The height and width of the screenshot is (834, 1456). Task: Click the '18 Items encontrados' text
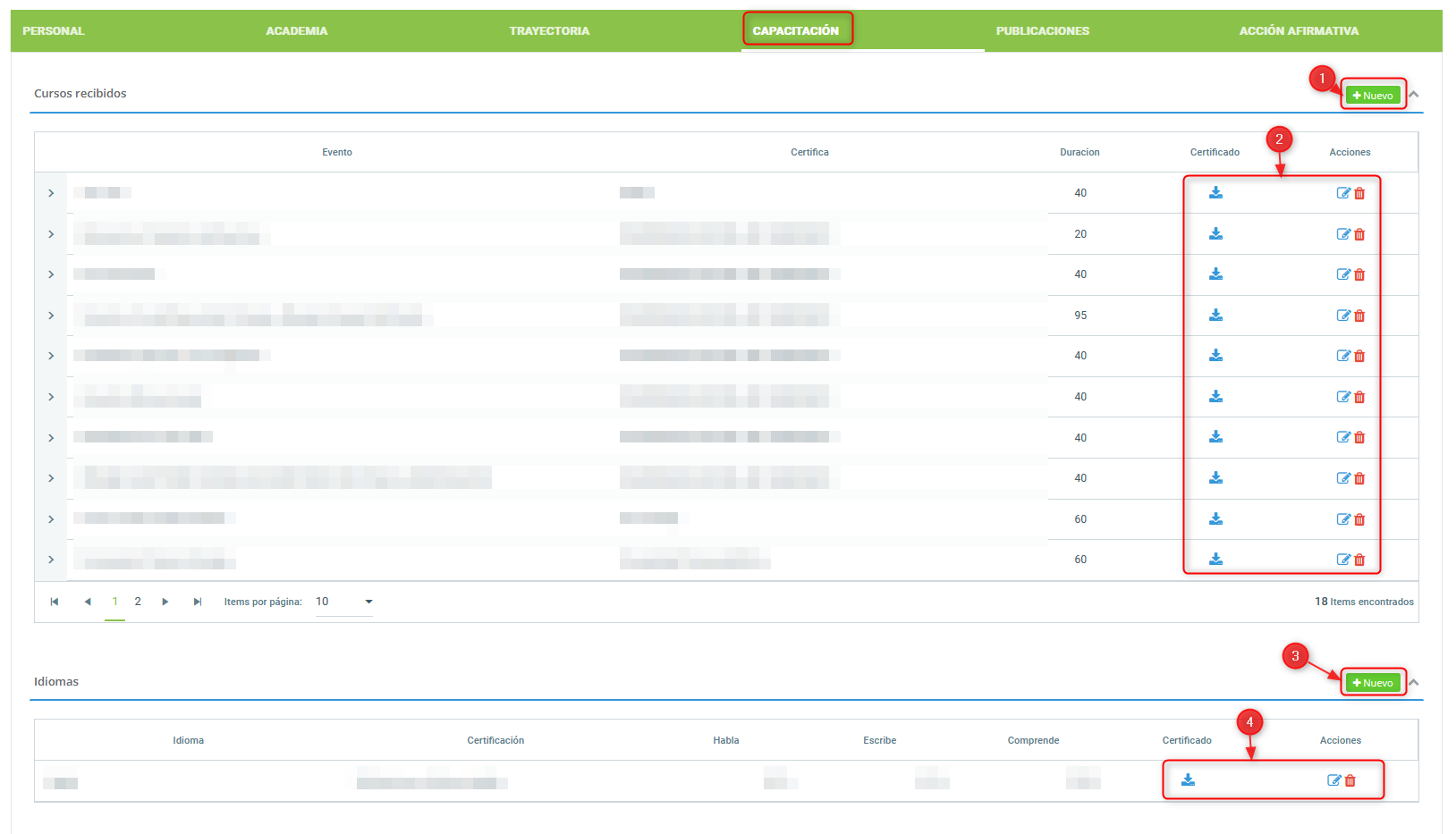(1364, 602)
